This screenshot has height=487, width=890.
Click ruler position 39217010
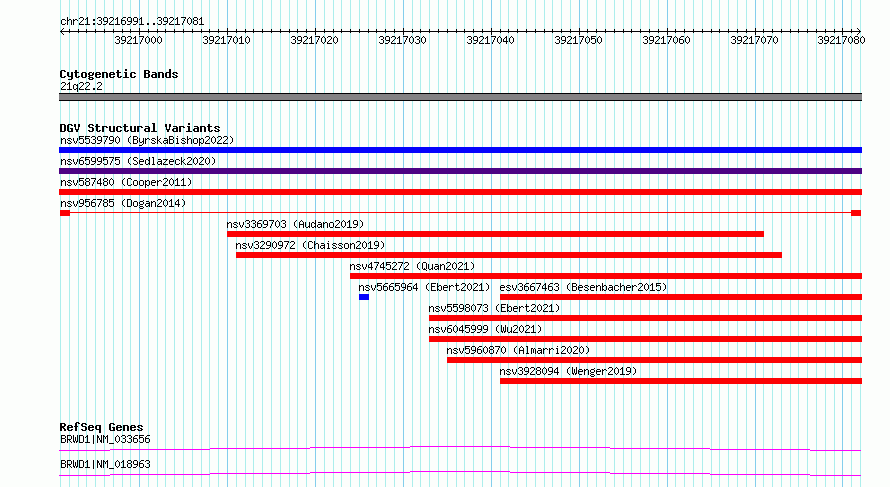click(226, 40)
